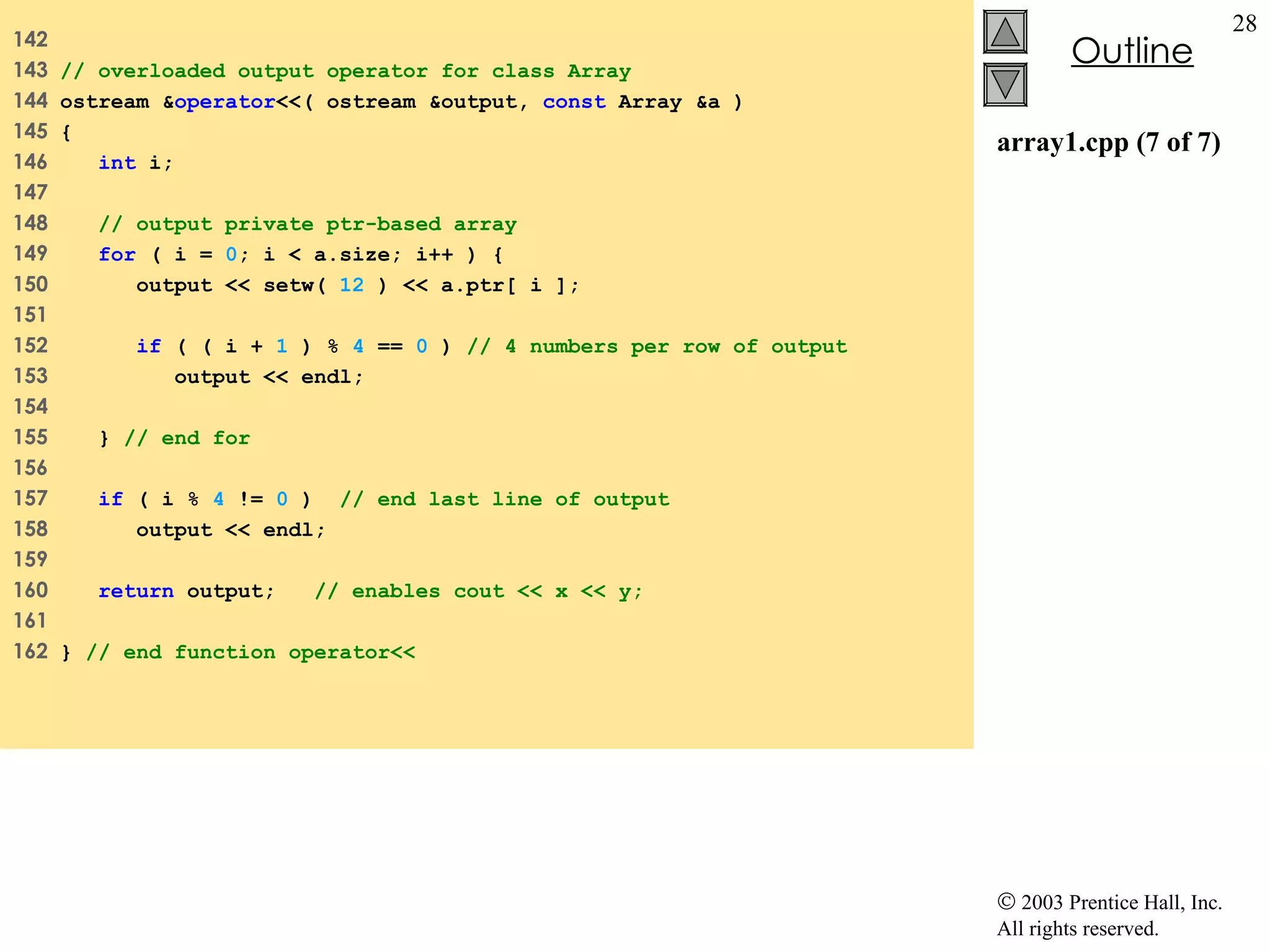Screen dimensions: 1270x952
Task: Click line number 151
Action: tap(30, 315)
